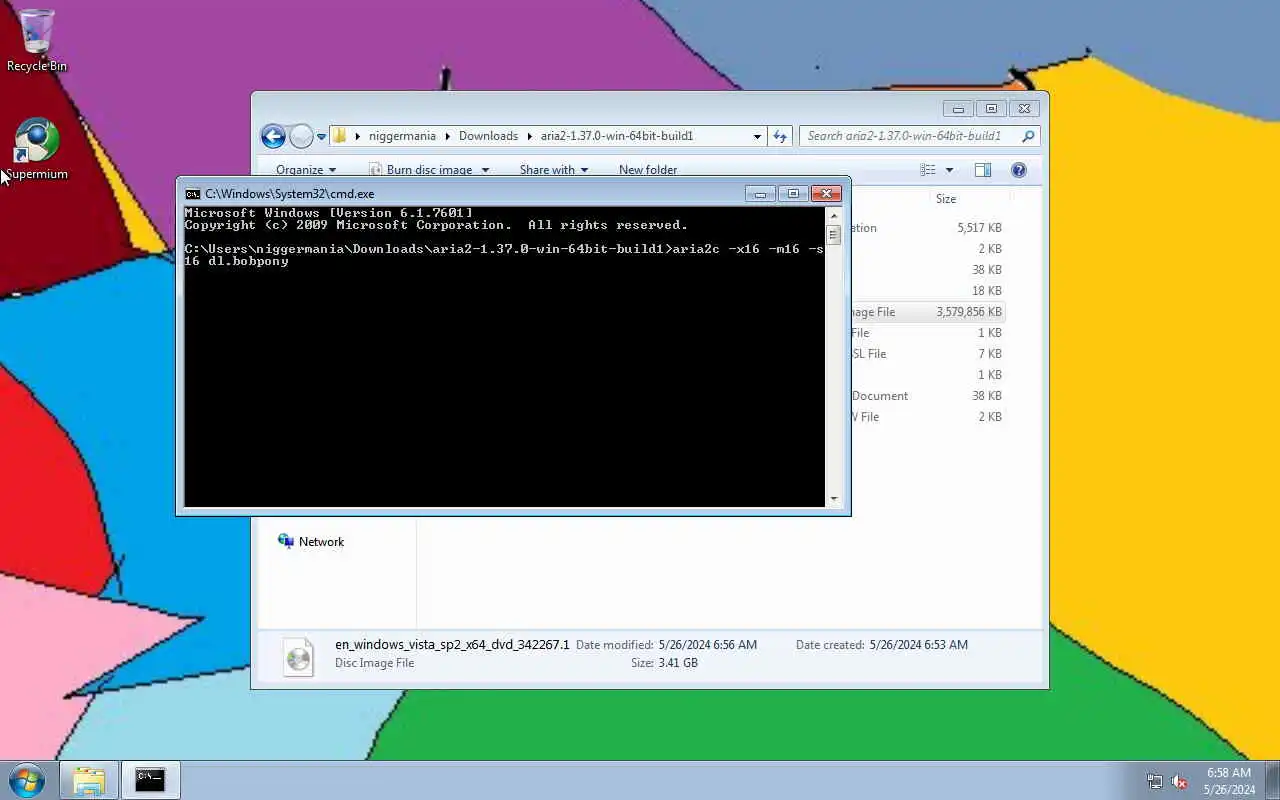Viewport: 1280px width, 800px height.
Task: Select the Document row sized 38 KB
Action: coord(927,396)
